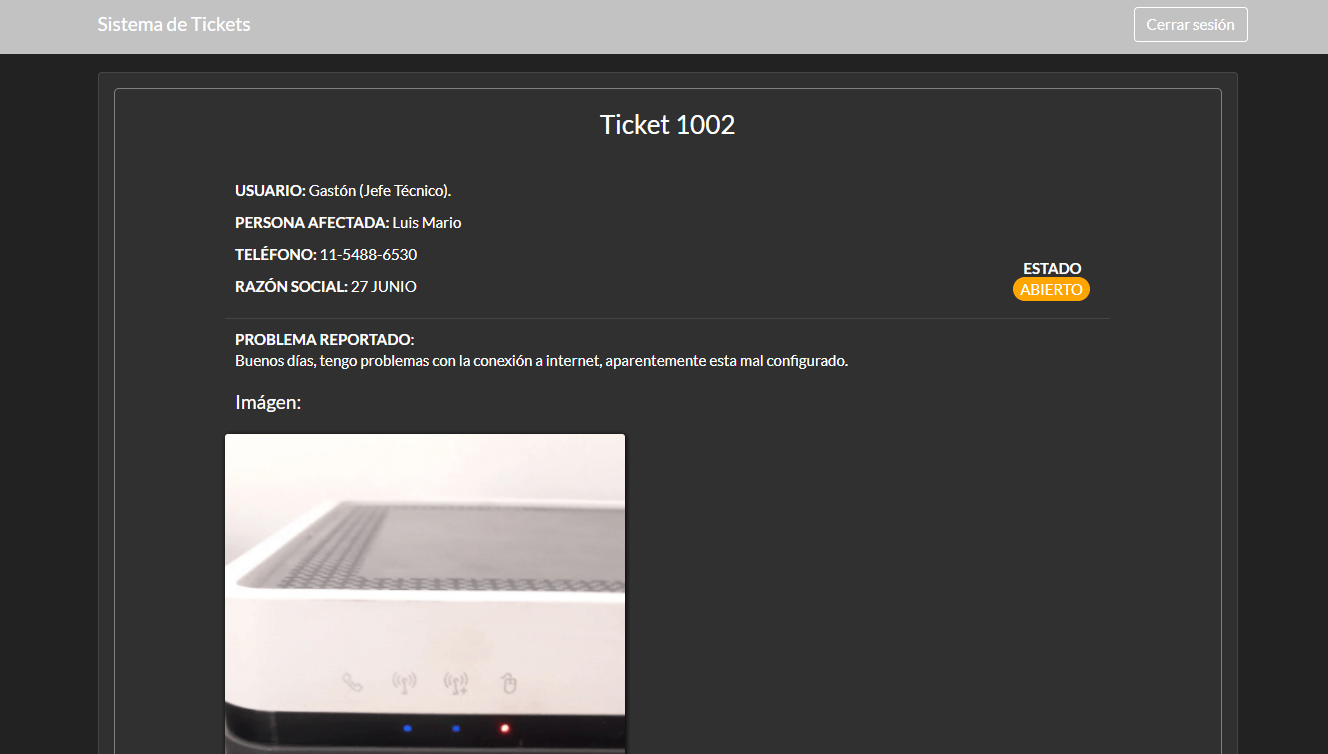1328x754 pixels.
Task: Click the phone number 11-5488-6530
Action: (368, 255)
